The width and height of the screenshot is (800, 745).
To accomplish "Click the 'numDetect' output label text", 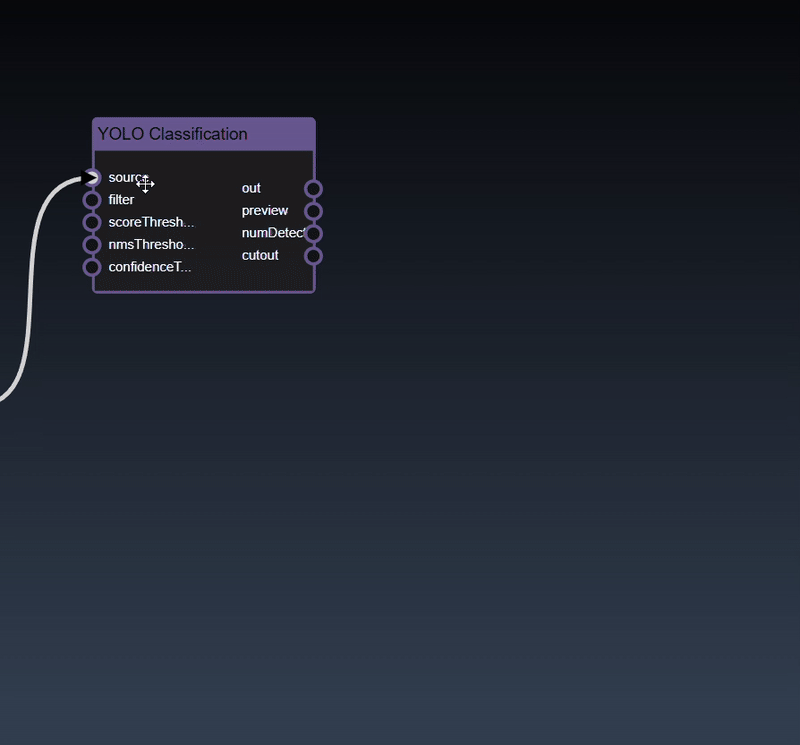I will click(272, 233).
